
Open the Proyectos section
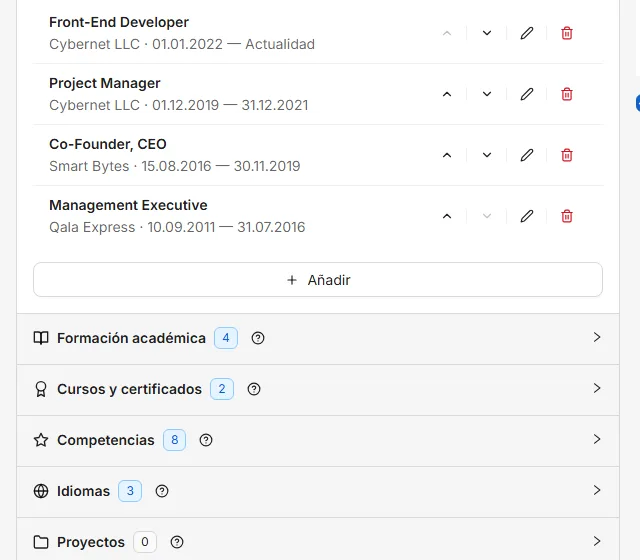tap(318, 540)
